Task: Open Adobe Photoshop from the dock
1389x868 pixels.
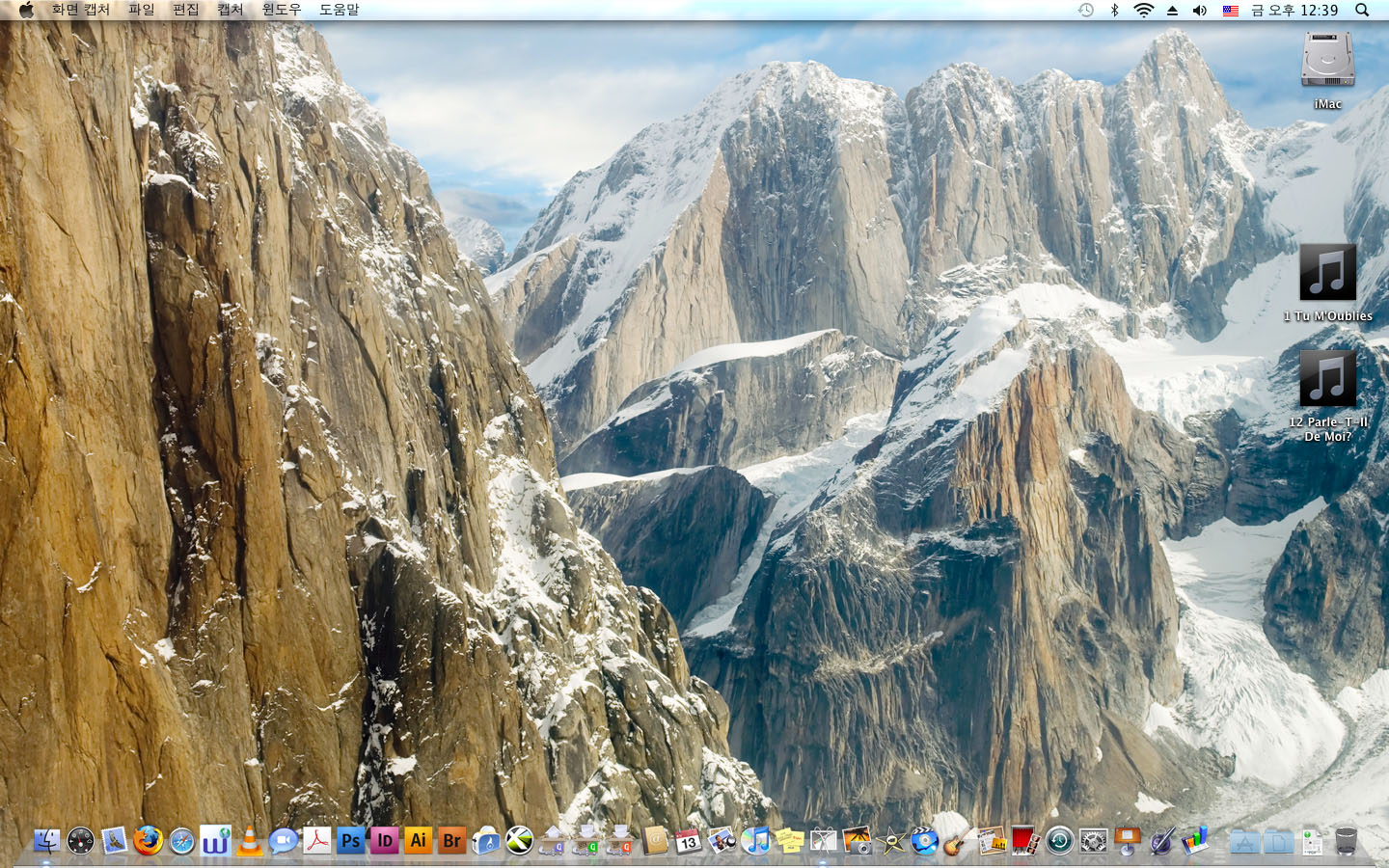Action: pyautogui.click(x=351, y=841)
